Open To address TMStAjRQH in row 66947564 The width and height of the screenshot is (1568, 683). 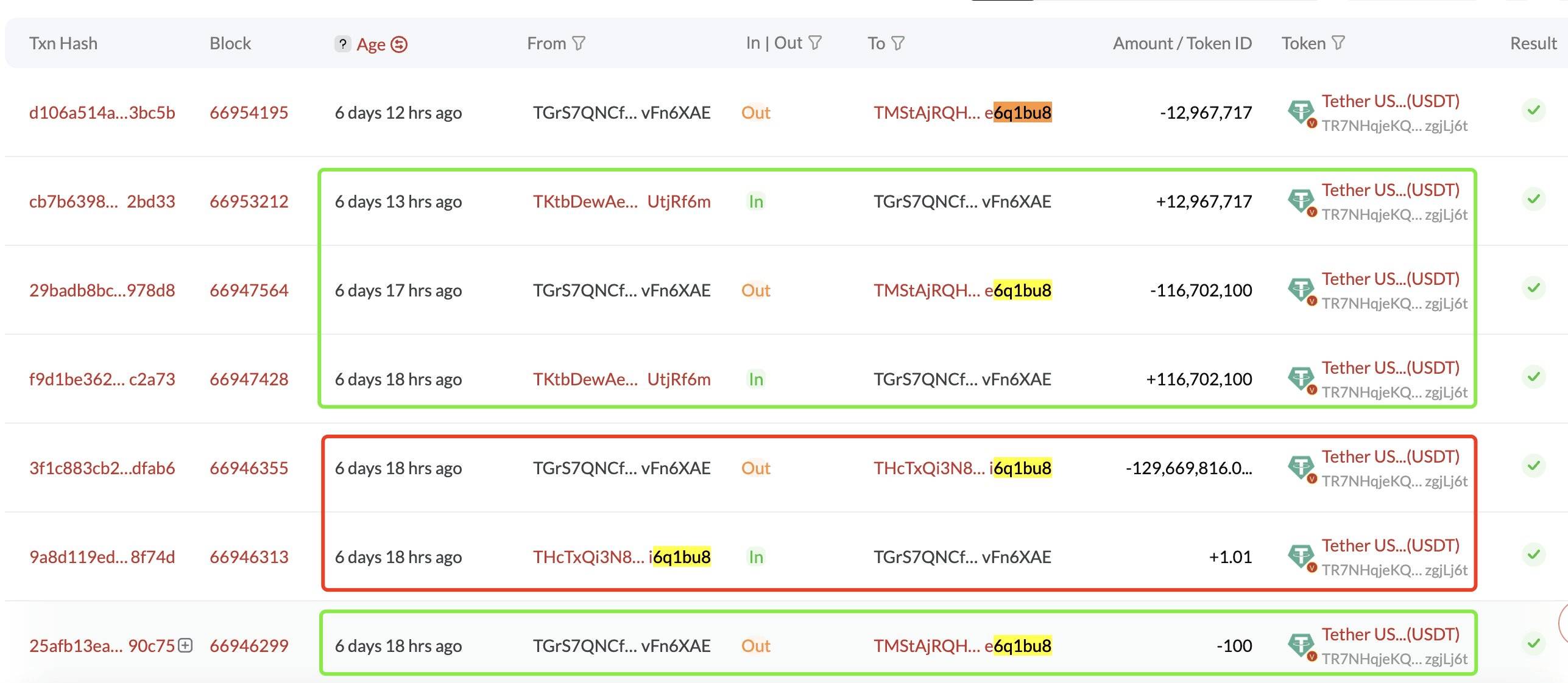[x=962, y=290]
